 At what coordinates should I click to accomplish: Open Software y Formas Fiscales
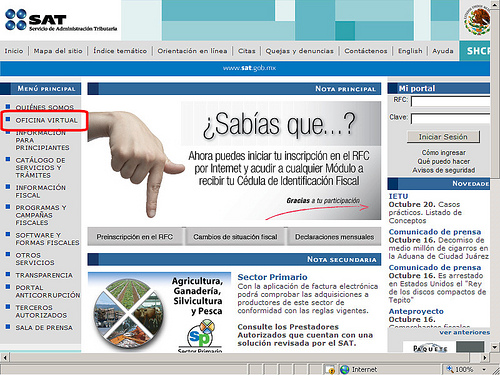[x=47, y=239]
